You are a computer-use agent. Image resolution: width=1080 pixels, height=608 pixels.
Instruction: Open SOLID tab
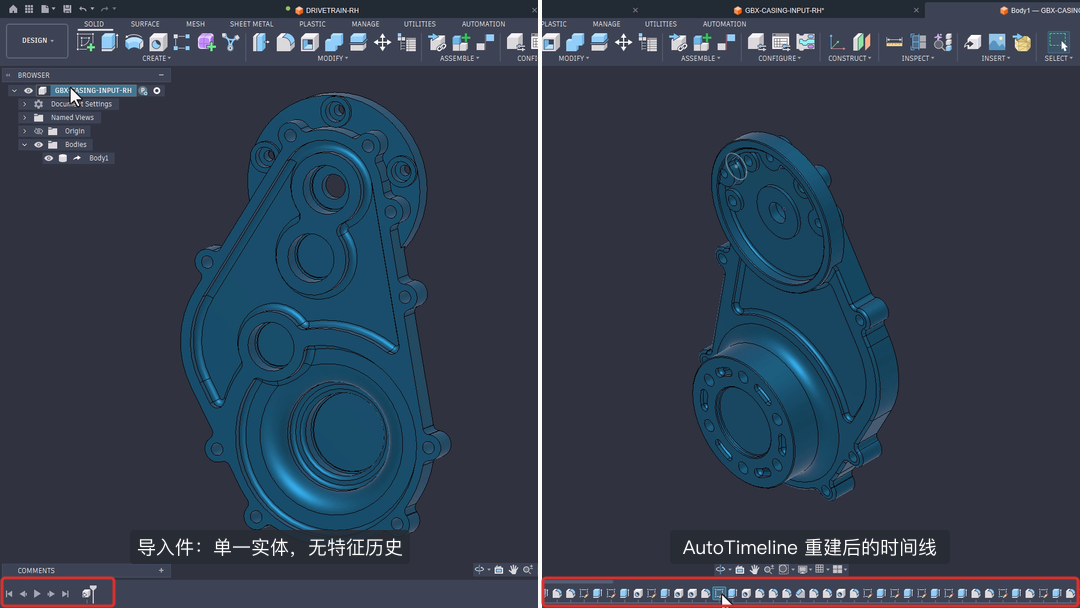94,24
